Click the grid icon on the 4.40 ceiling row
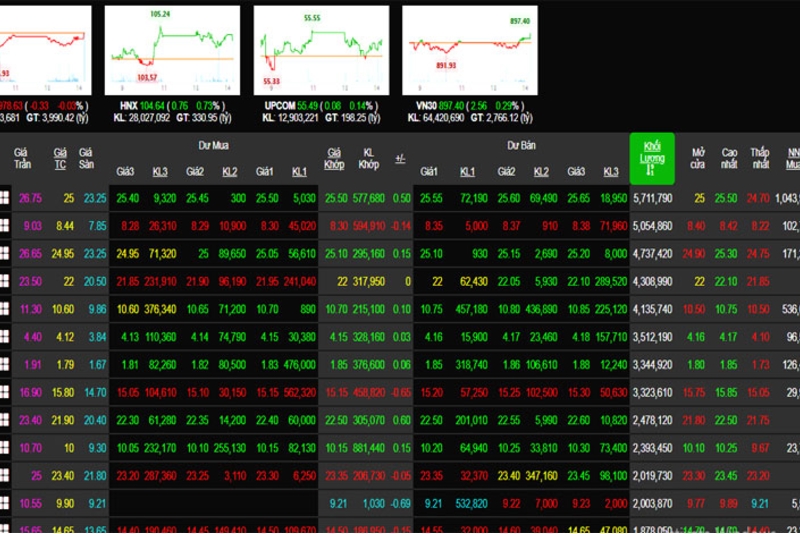 [4, 337]
